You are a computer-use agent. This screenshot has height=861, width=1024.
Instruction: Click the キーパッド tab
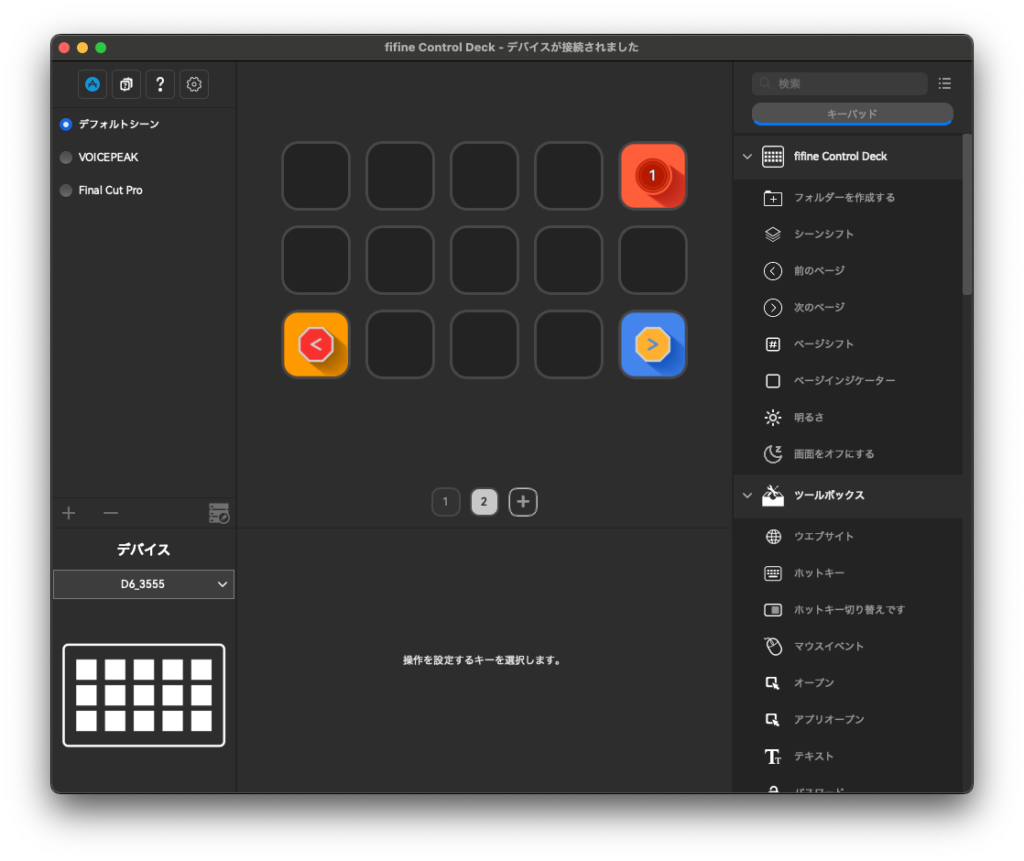pos(852,115)
